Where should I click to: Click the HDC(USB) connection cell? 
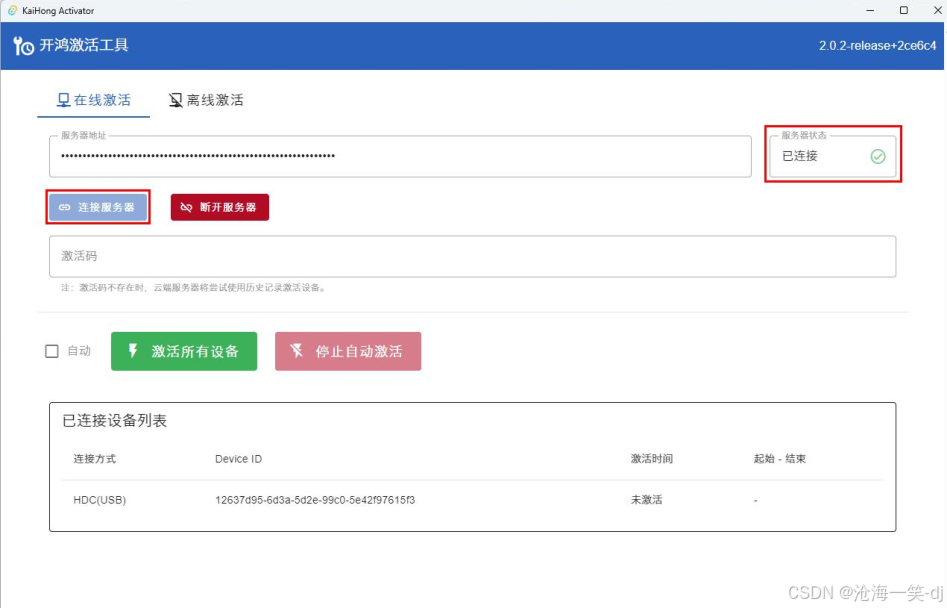[100, 500]
